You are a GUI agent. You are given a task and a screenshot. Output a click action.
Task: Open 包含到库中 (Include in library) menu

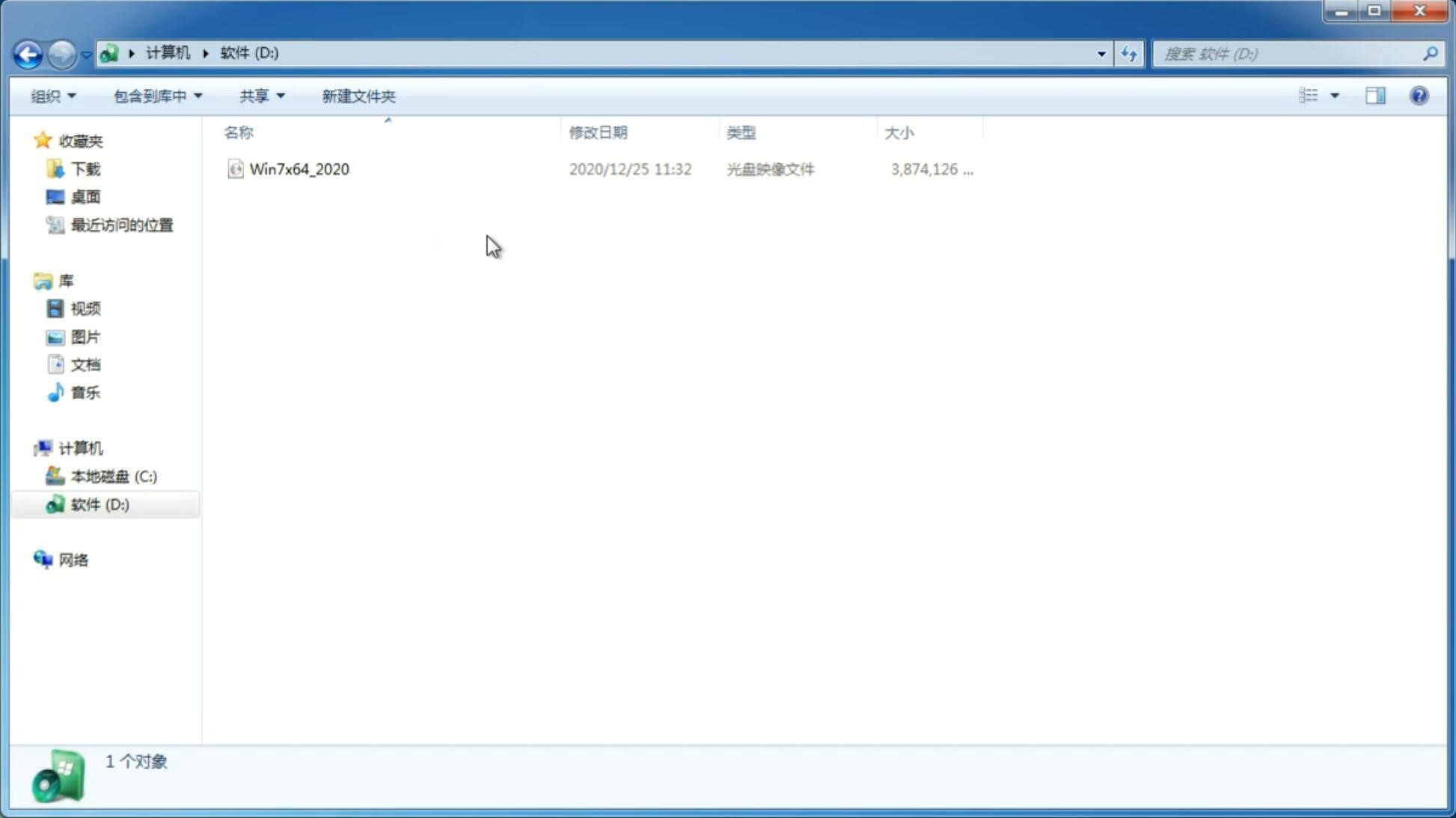(x=156, y=95)
